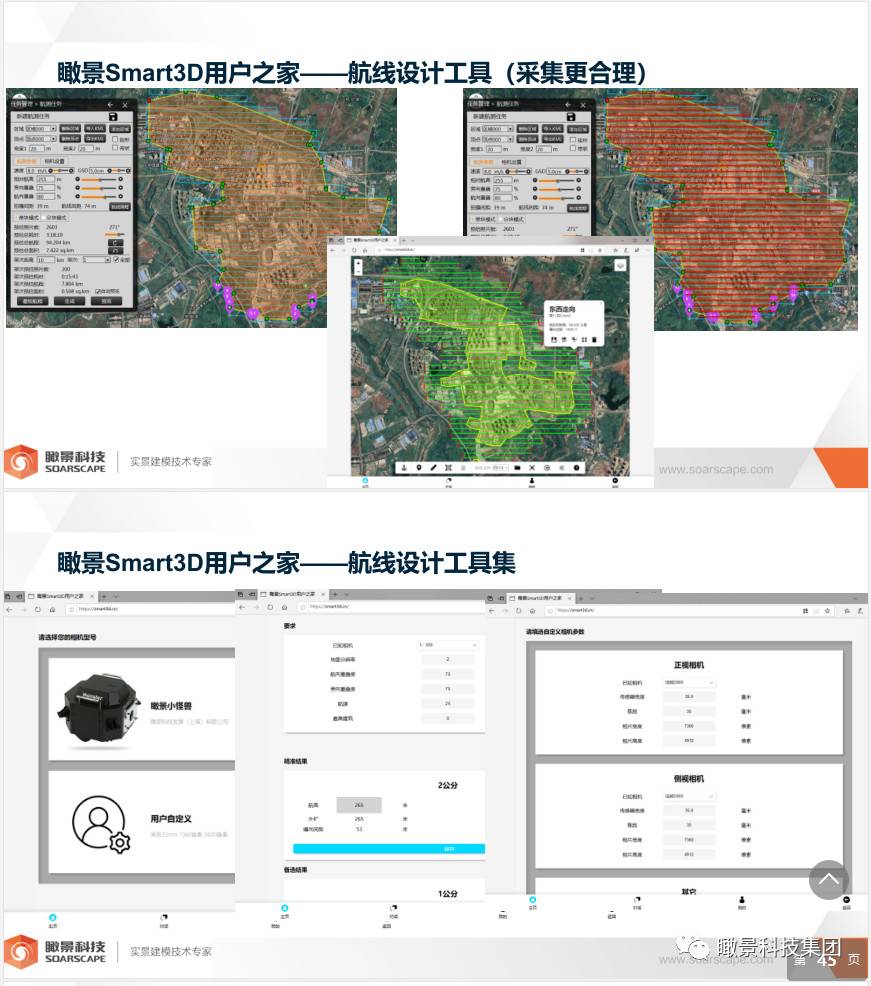Toggle the checkbox on the 高度 row, left panel

[115, 148]
